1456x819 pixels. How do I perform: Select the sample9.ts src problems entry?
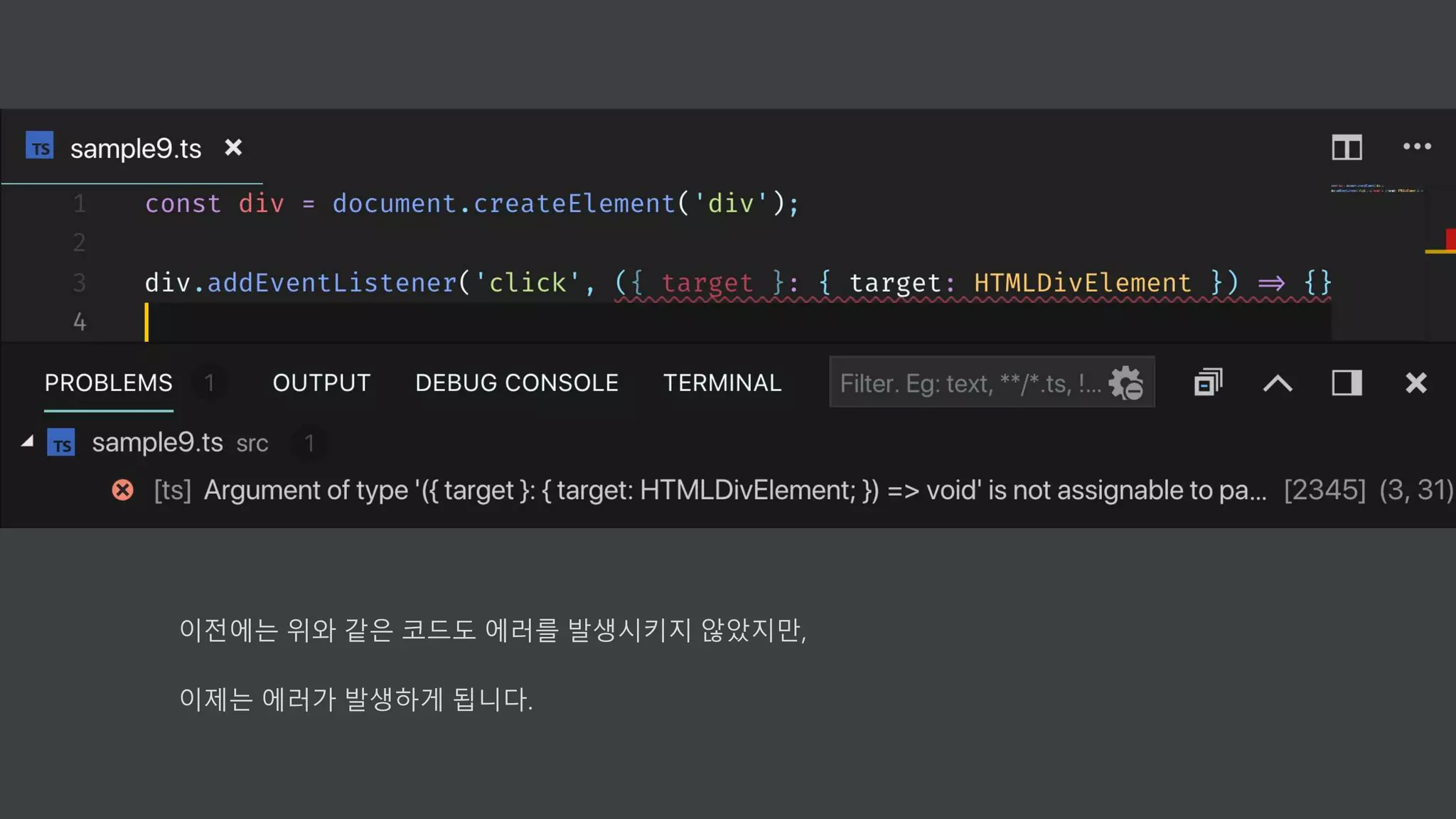click(728, 442)
